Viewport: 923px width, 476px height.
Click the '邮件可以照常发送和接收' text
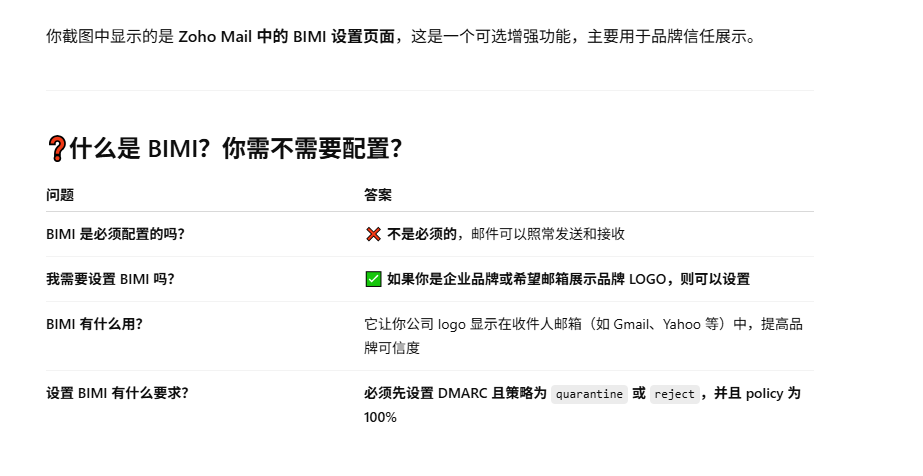pyautogui.click(x=548, y=234)
